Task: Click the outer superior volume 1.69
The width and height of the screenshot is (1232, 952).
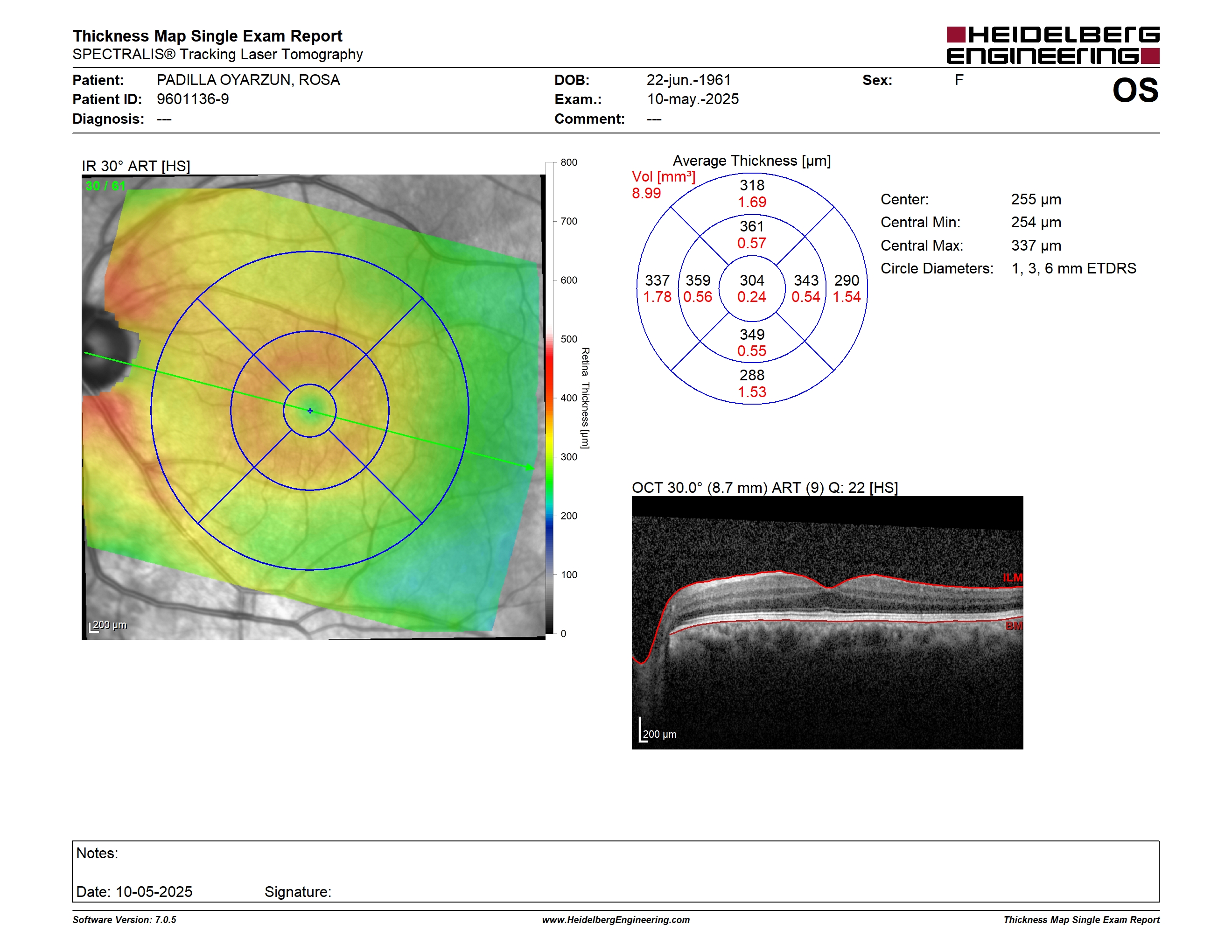Action: coord(752,202)
